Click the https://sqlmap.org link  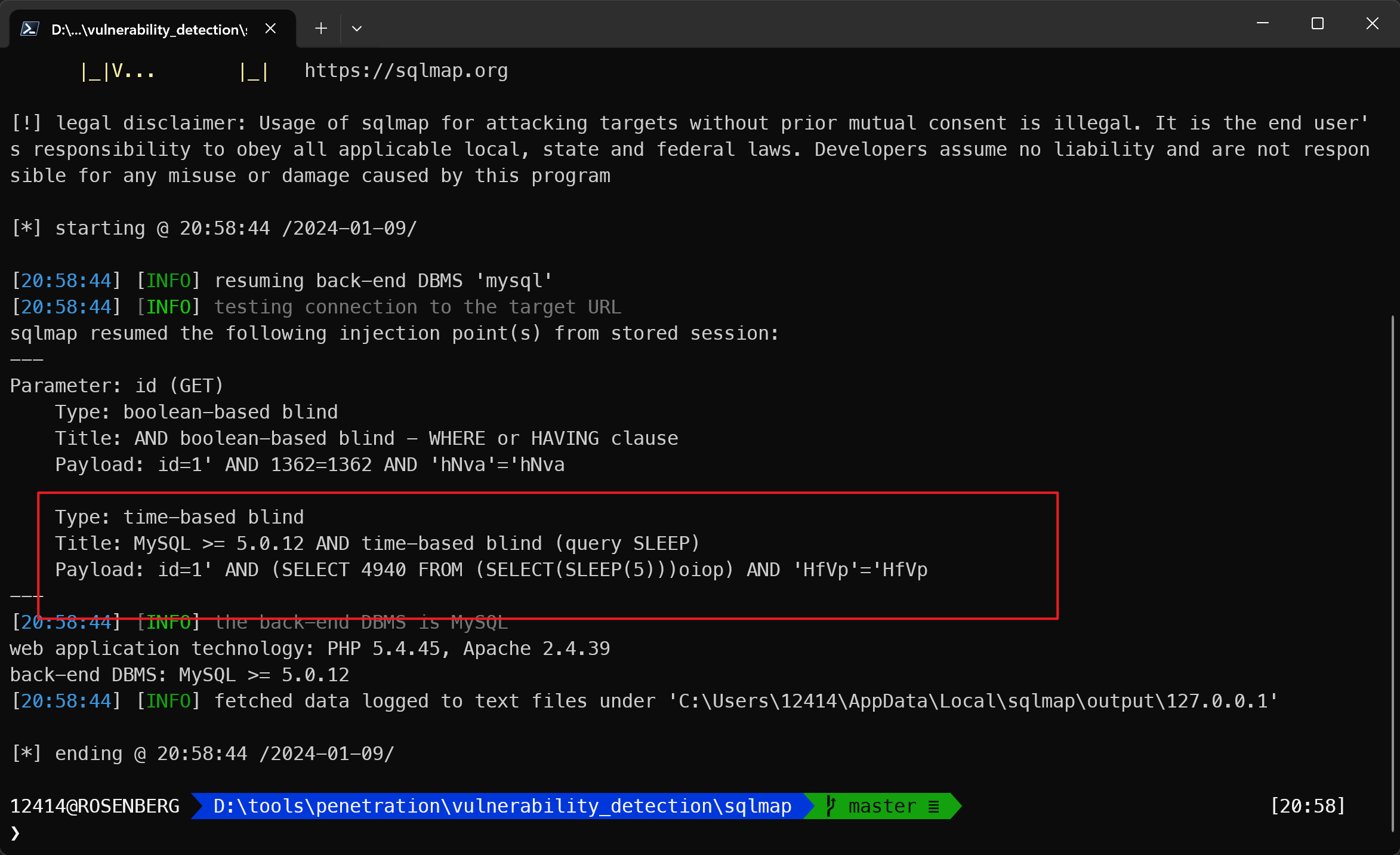point(406,70)
